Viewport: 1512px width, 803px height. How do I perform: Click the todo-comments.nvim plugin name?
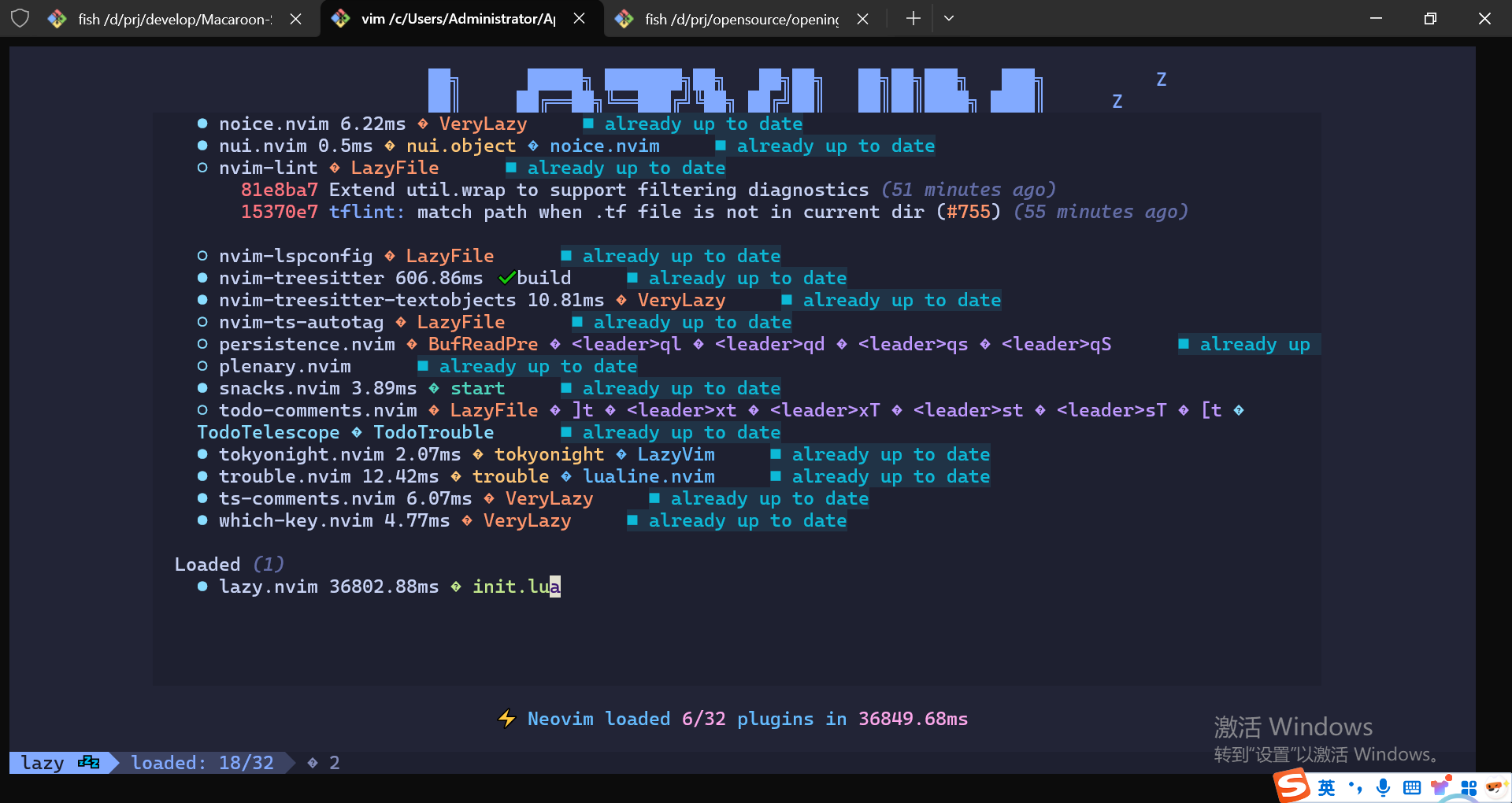pos(318,410)
